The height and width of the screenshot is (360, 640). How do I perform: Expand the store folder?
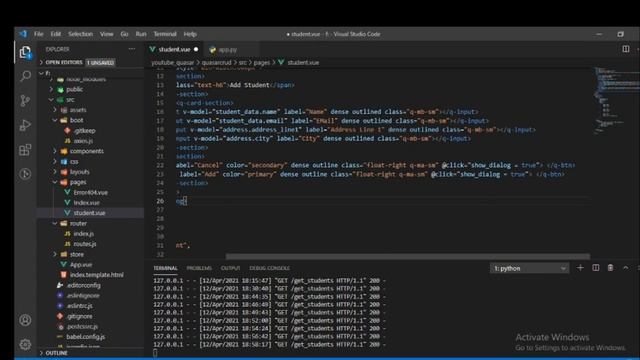click(x=77, y=254)
